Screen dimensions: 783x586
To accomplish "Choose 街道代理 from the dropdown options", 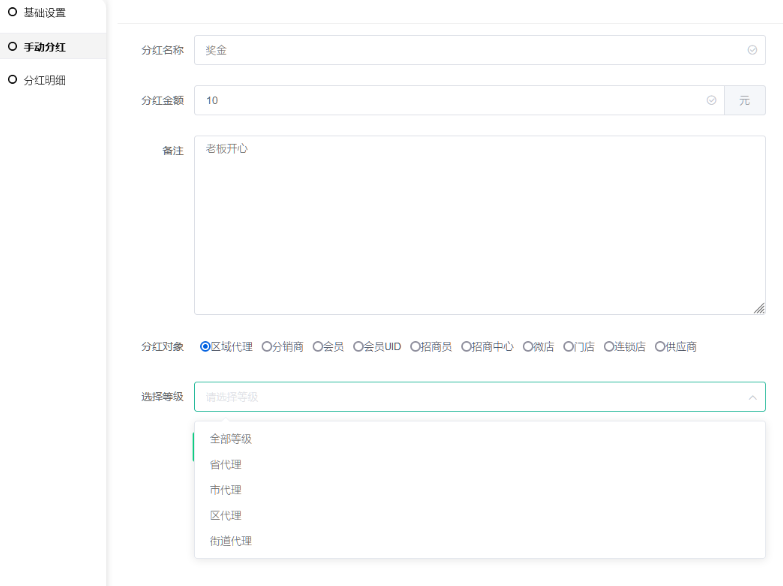I will (x=230, y=541).
